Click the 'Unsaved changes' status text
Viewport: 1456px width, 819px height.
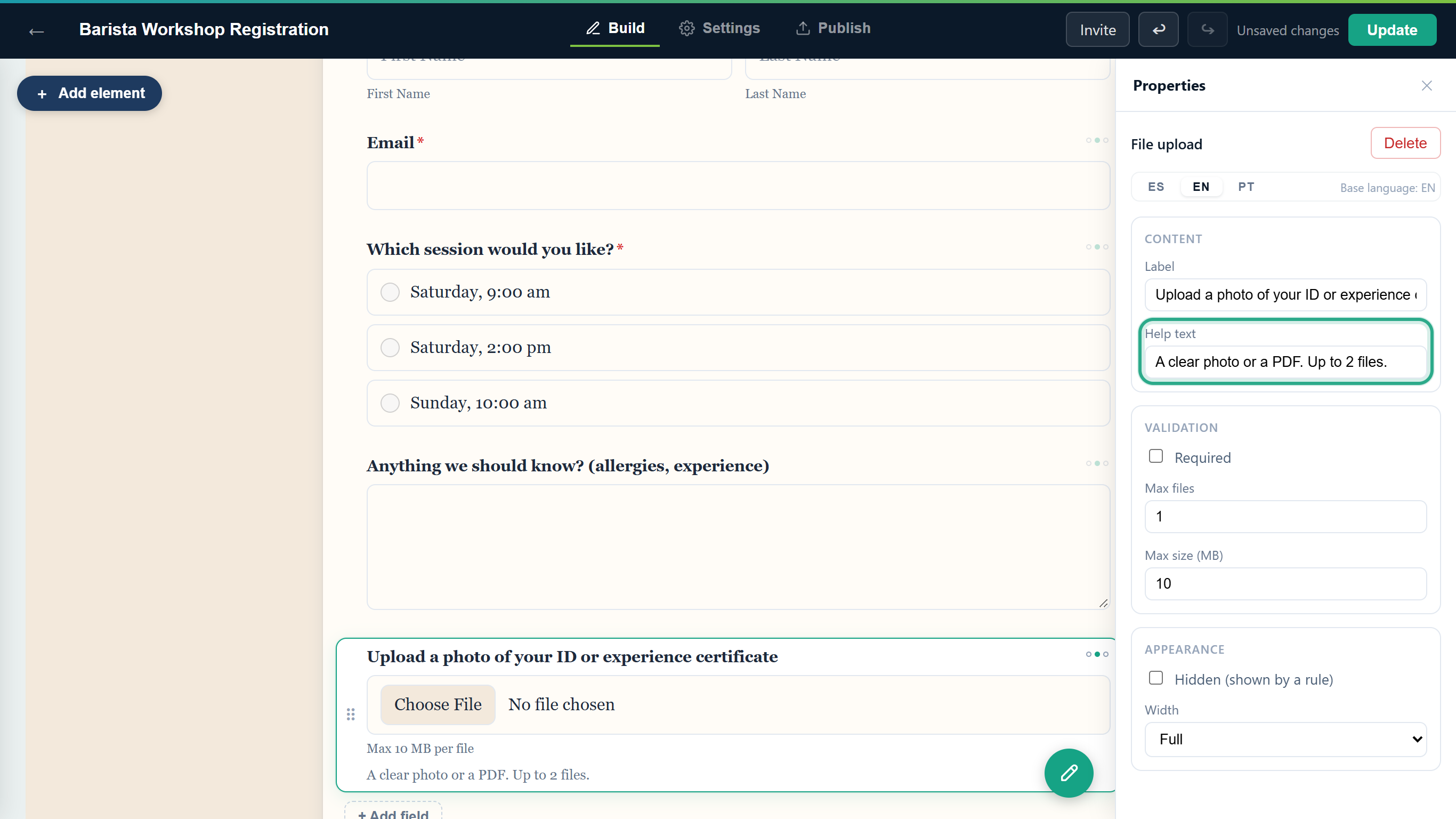(1288, 30)
